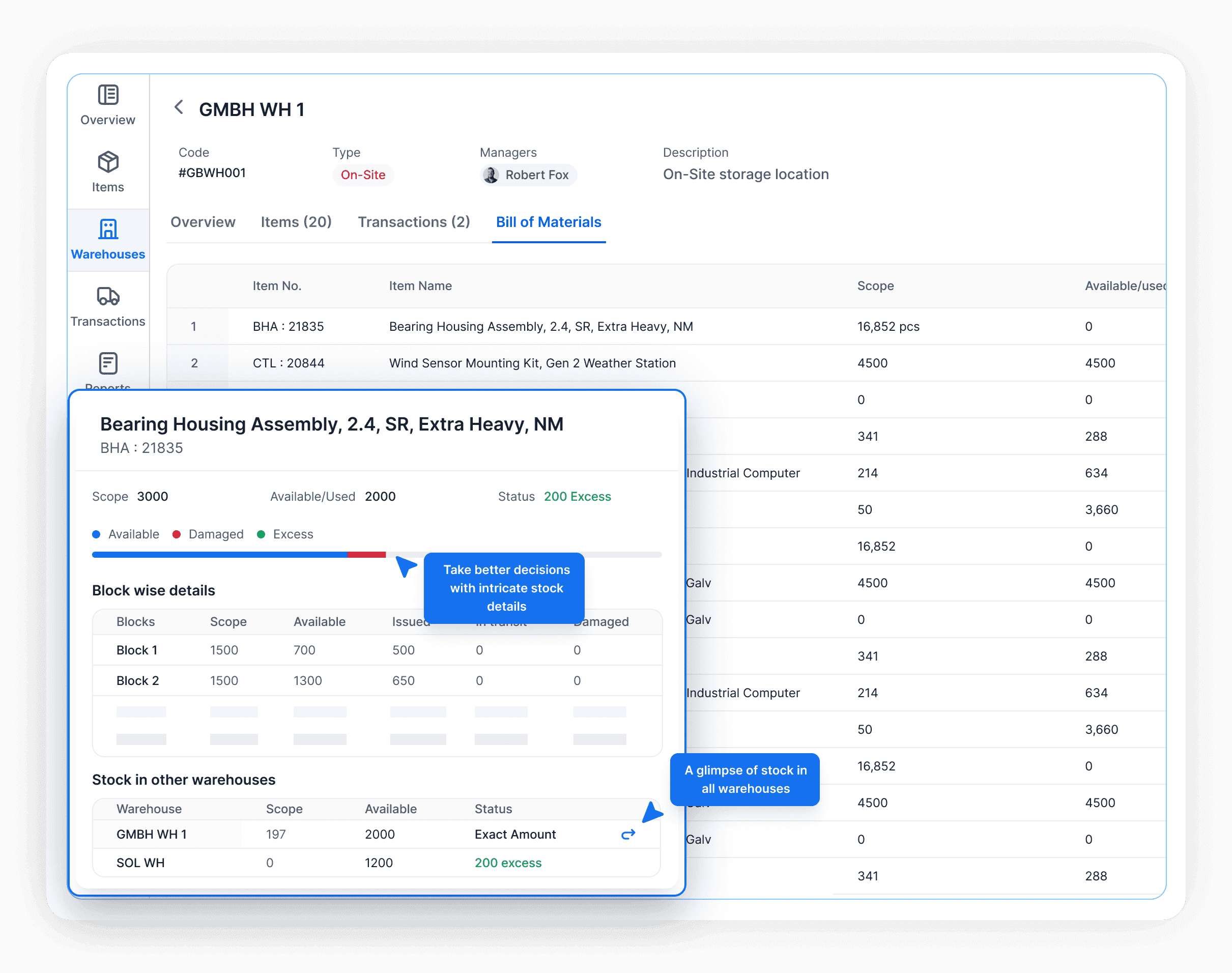Image resolution: width=1232 pixels, height=973 pixels.
Task: Click the Scope column header in main table
Action: (x=875, y=286)
